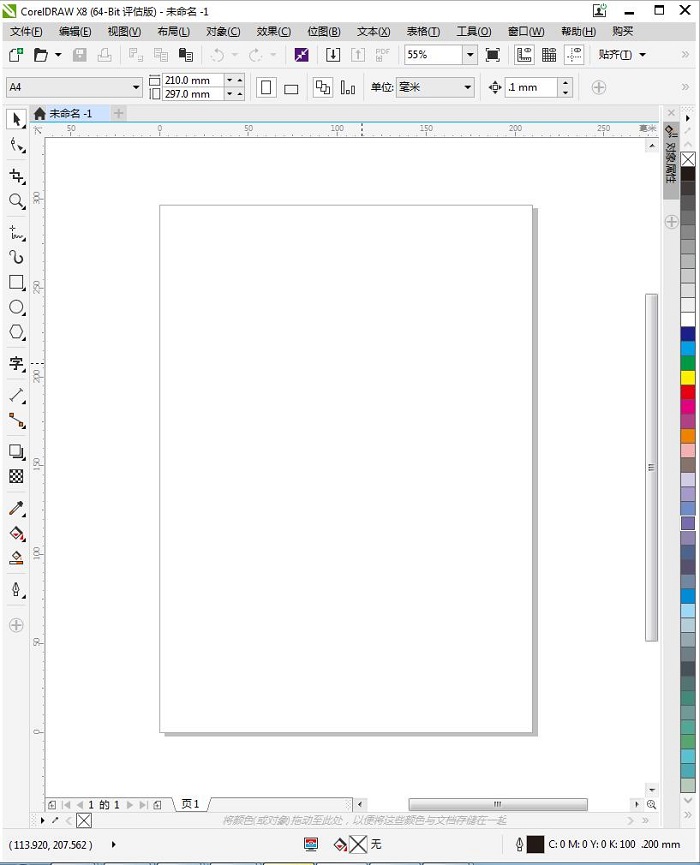Viewport: 700px width, 865px height.
Task: Click the nudge distance .1 mm field
Action: click(531, 87)
